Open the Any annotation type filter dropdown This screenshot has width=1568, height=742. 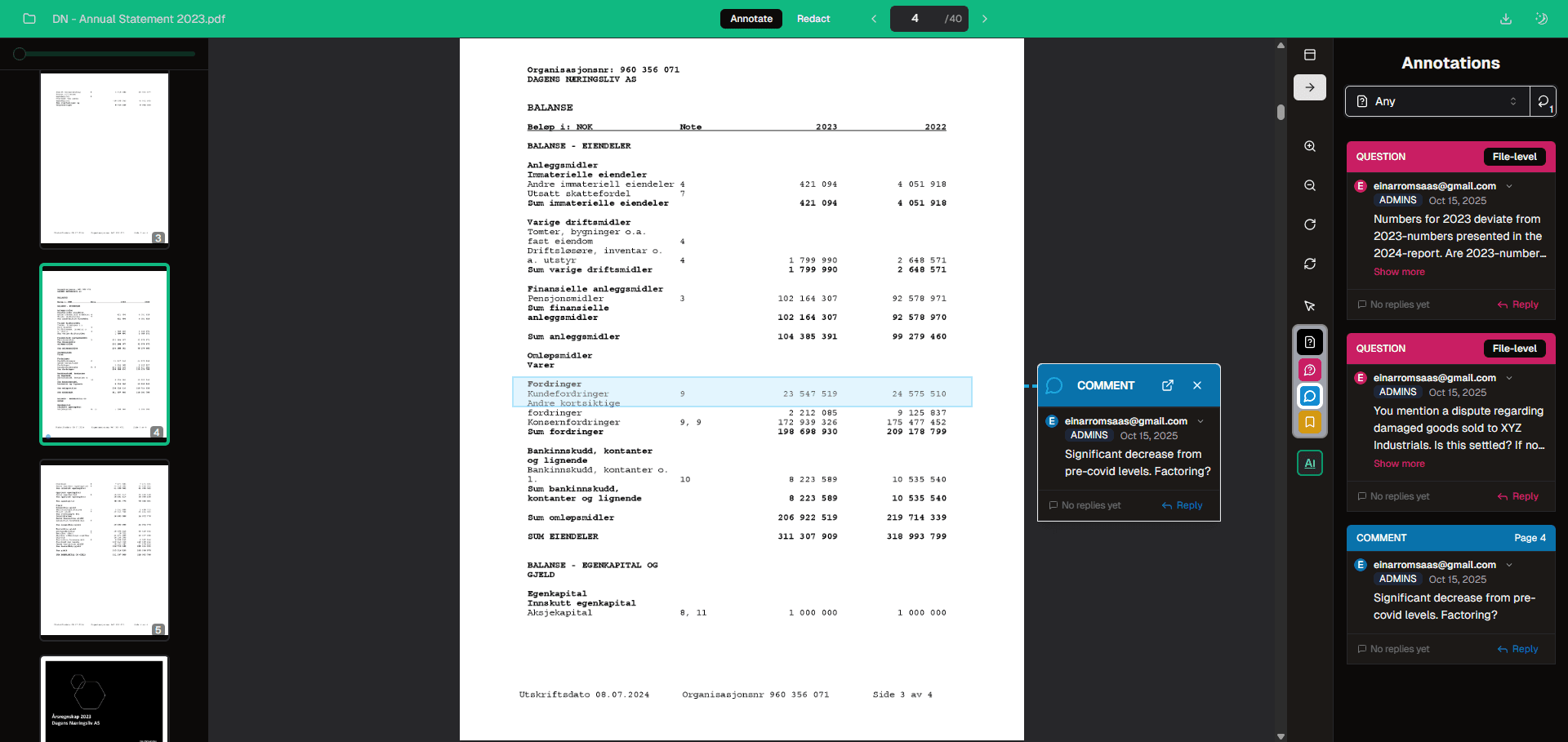[x=1437, y=101]
